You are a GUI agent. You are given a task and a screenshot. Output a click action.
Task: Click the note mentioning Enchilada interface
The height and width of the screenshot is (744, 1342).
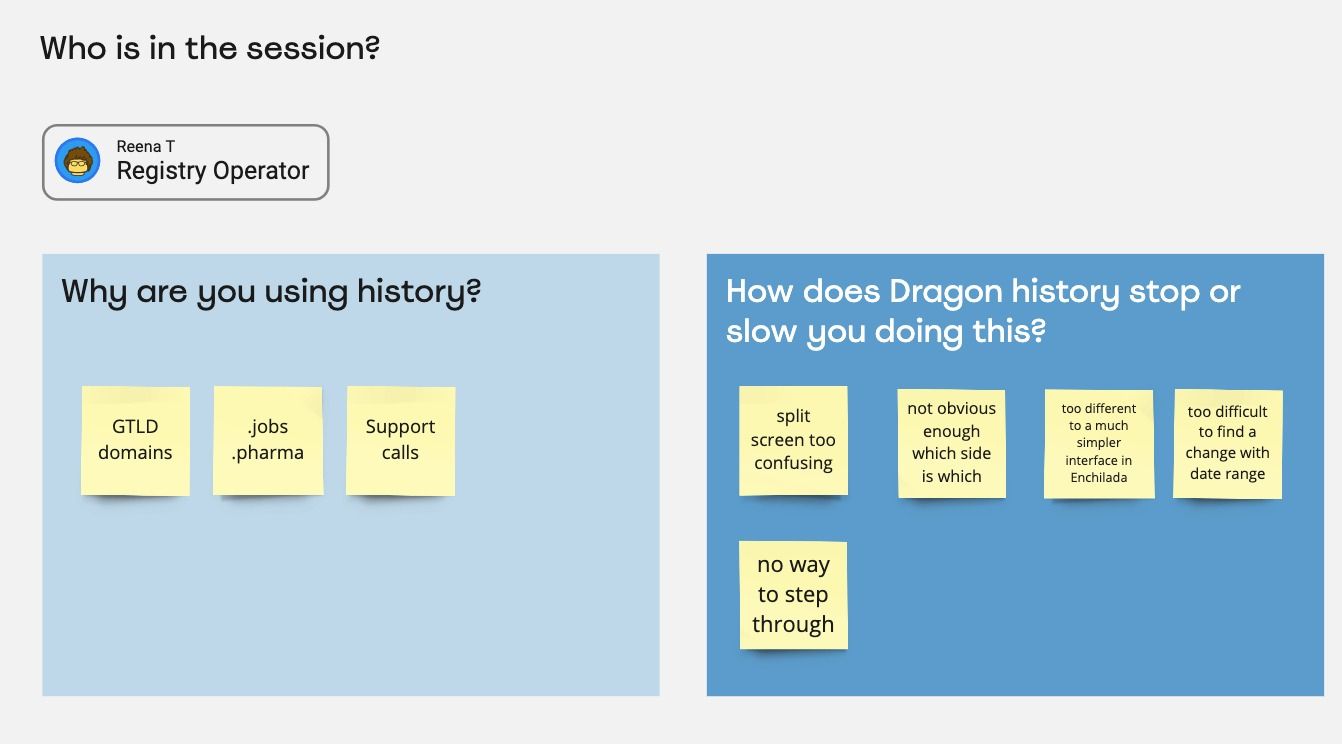pos(1098,443)
